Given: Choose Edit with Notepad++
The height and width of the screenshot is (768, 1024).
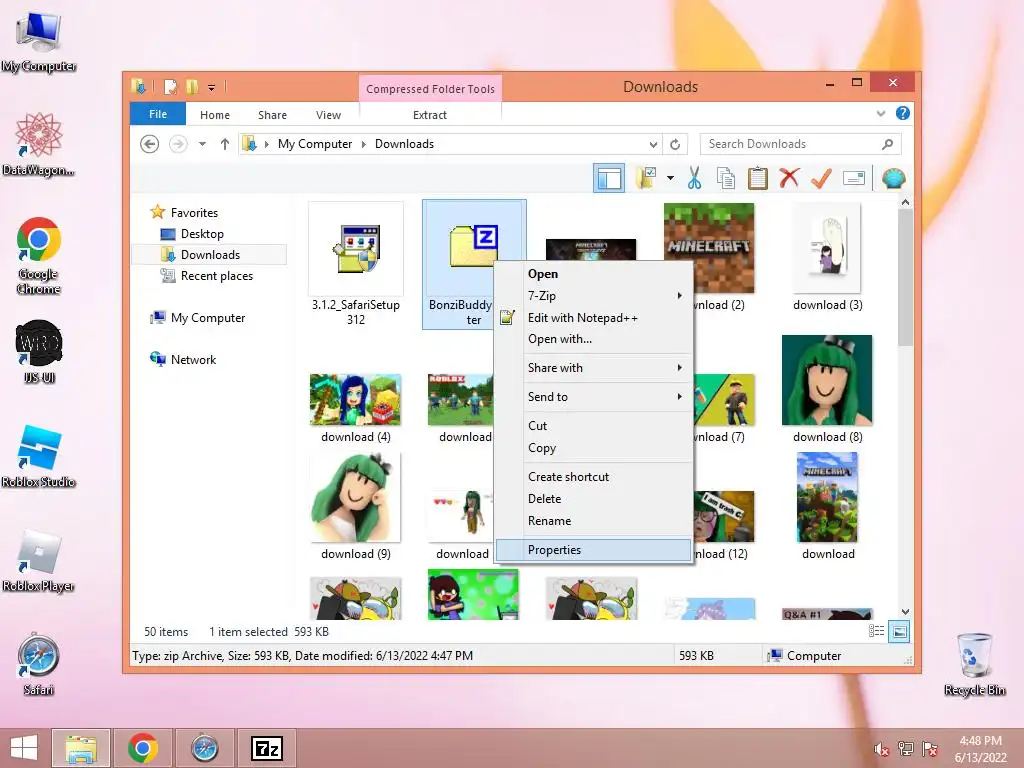Looking at the screenshot, I should coord(593,318).
